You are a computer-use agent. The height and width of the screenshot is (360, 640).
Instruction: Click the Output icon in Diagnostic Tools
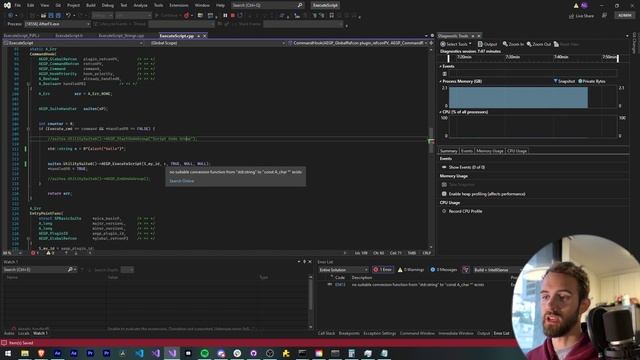[x=480, y=44]
